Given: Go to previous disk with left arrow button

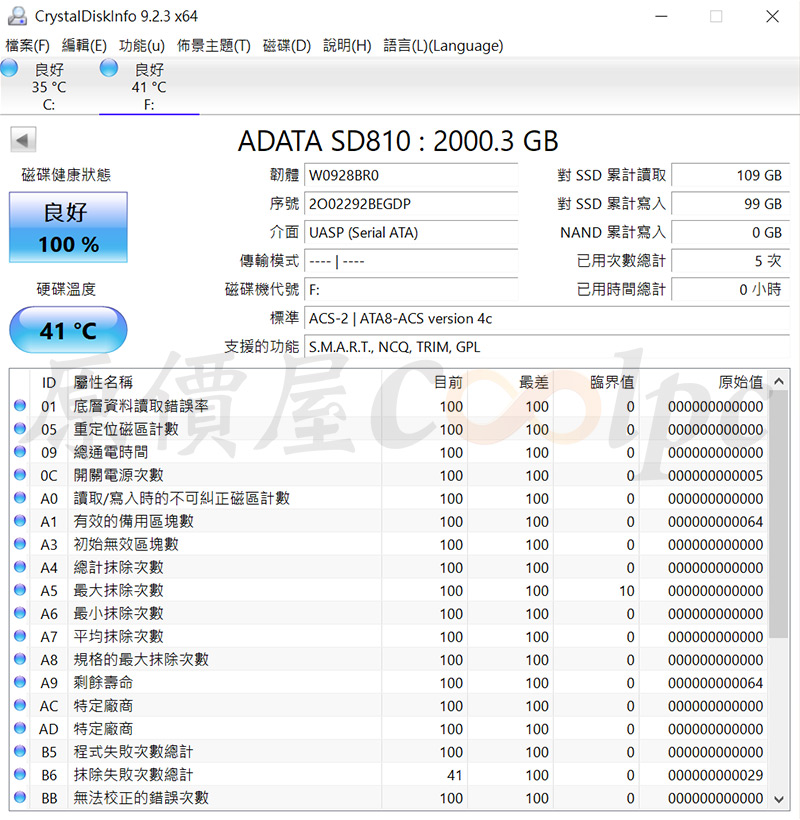Looking at the screenshot, I should coord(23,140).
